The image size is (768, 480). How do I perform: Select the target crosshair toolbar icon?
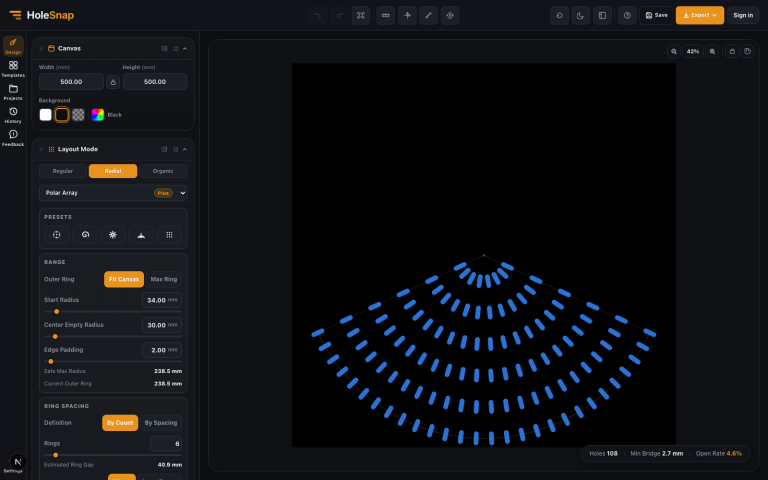[x=450, y=15]
